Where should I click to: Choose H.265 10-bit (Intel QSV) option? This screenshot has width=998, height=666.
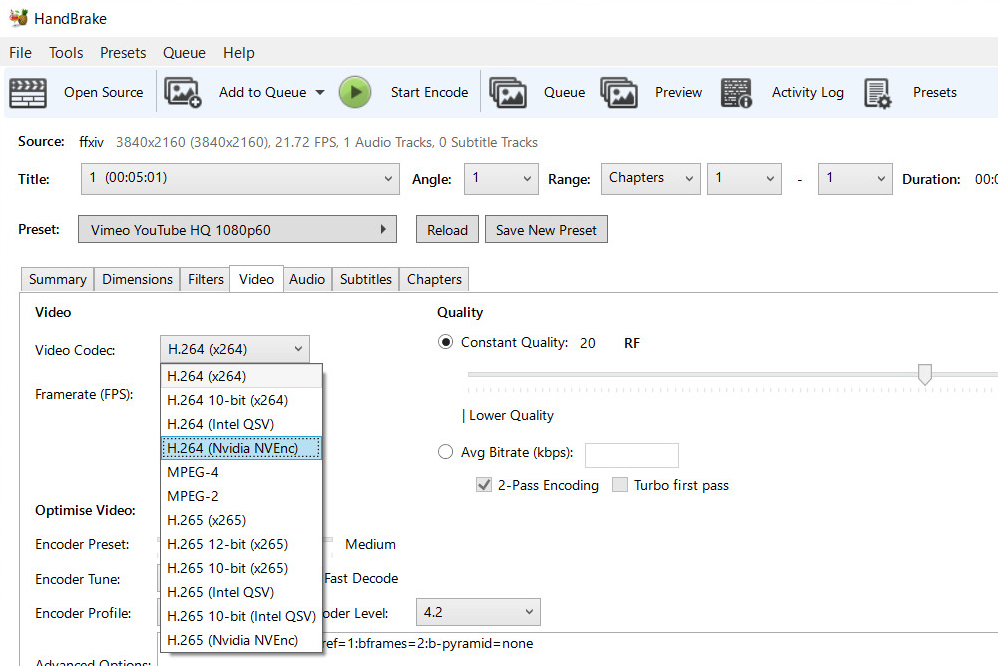click(x=241, y=616)
